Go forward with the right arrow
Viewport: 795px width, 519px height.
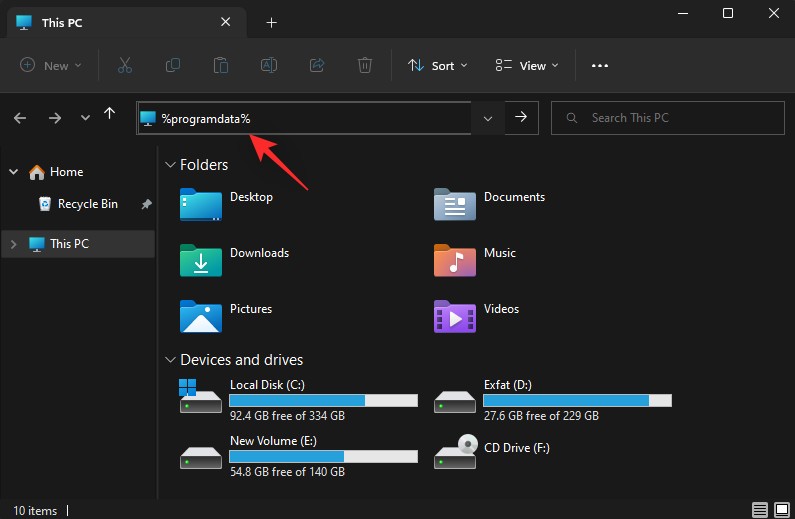[x=55, y=119]
